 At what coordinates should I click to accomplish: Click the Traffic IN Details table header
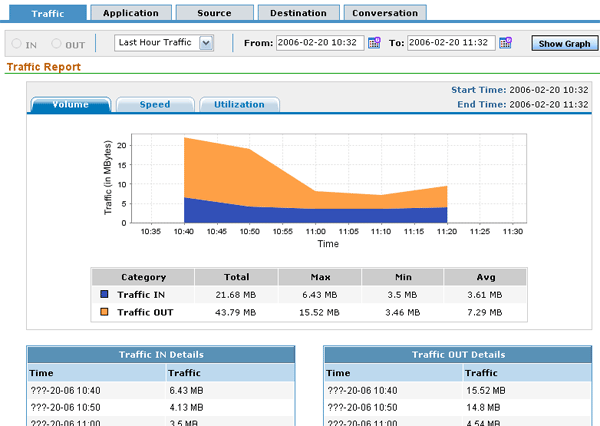(x=161, y=354)
